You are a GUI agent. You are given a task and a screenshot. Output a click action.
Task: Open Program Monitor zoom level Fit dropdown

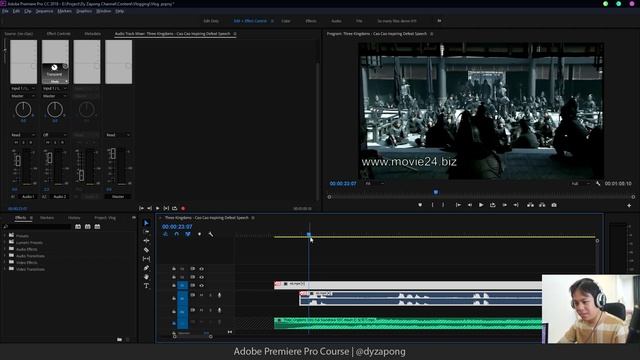374,184
